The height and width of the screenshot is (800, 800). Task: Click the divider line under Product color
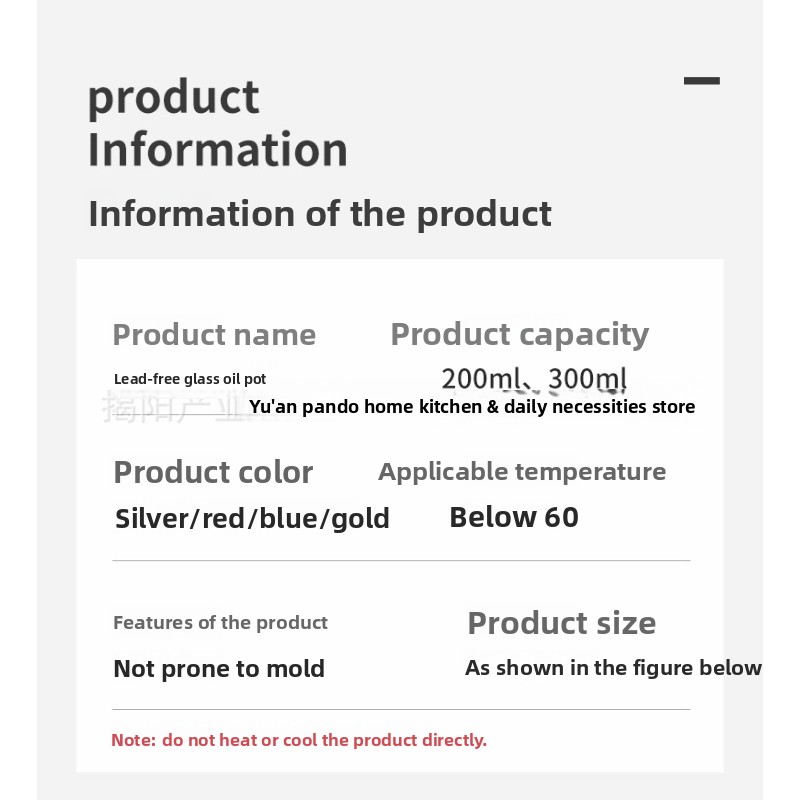point(401,561)
